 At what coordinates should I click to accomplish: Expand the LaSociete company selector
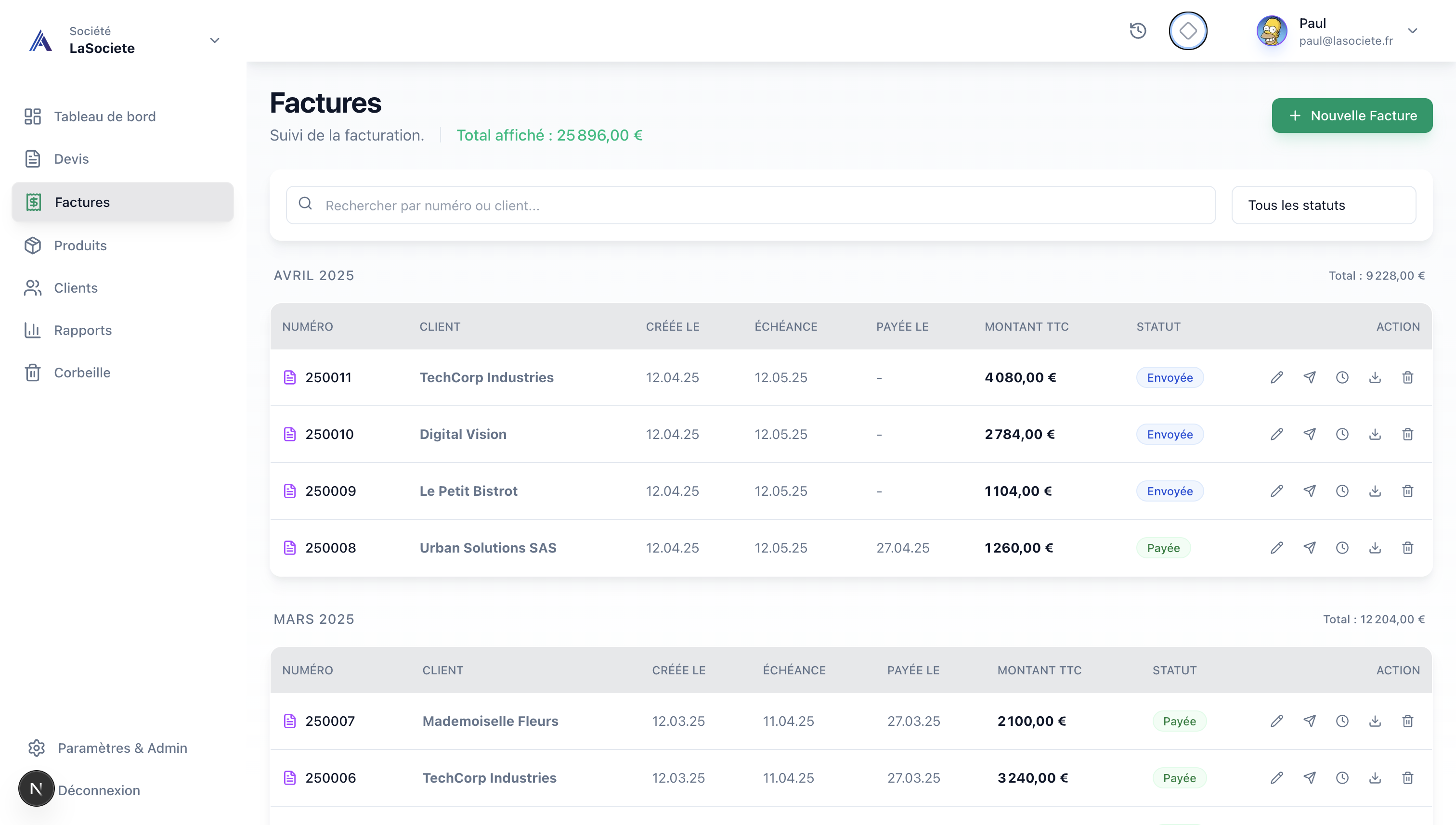[214, 40]
